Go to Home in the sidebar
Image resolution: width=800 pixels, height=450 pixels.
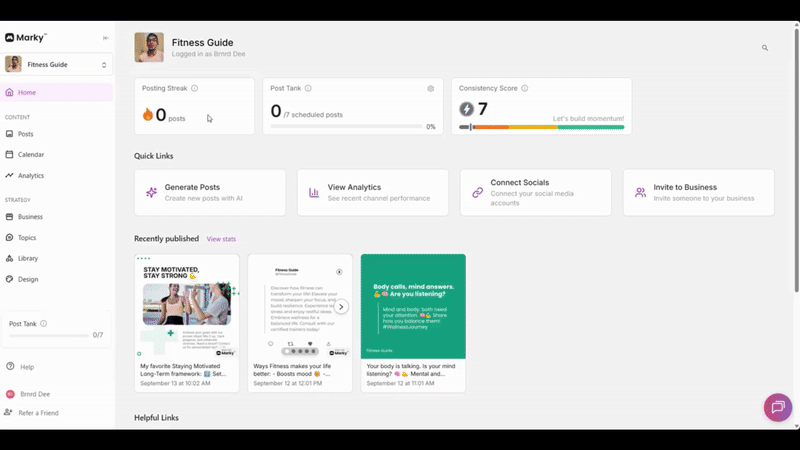[x=56, y=92]
